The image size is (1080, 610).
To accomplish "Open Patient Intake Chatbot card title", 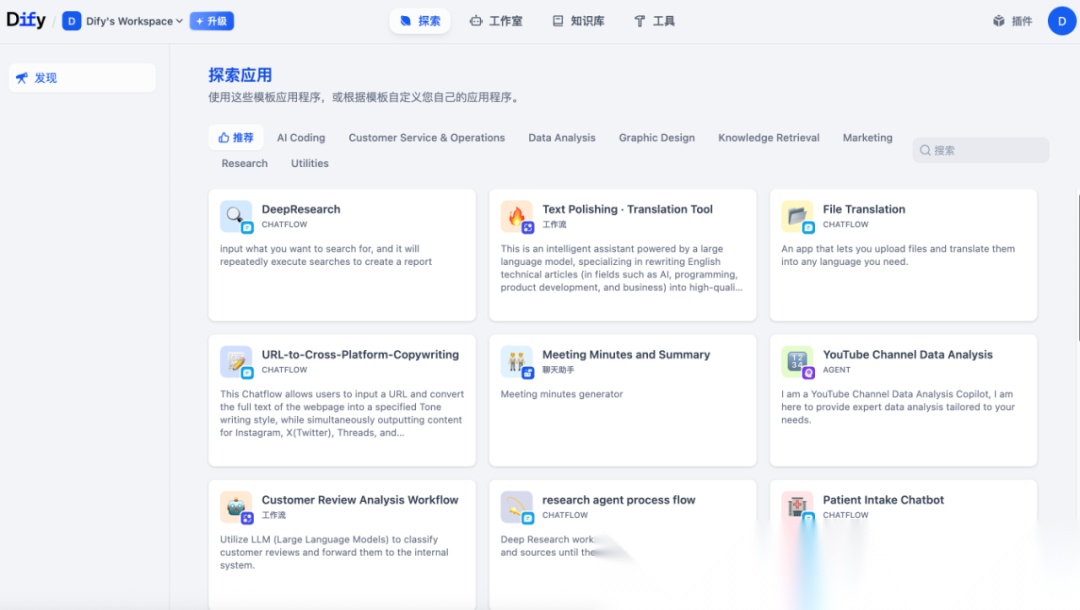I will point(883,500).
